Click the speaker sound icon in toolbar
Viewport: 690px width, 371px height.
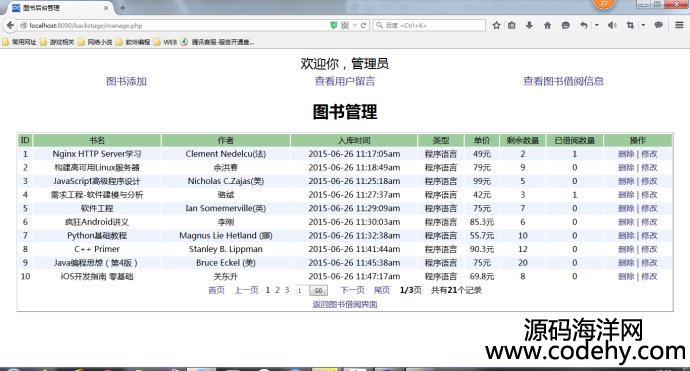click(612, 26)
